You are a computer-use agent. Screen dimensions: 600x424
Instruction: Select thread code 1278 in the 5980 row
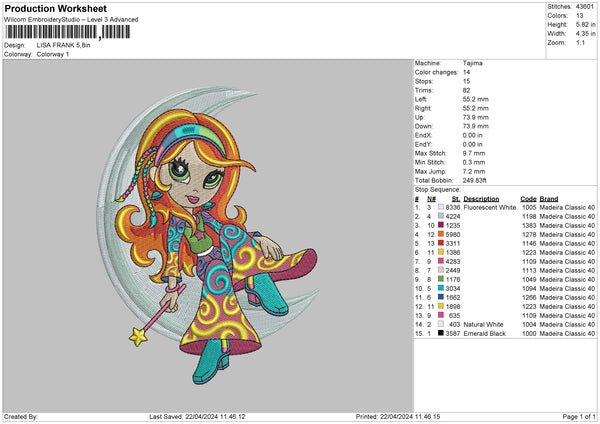(x=529, y=234)
